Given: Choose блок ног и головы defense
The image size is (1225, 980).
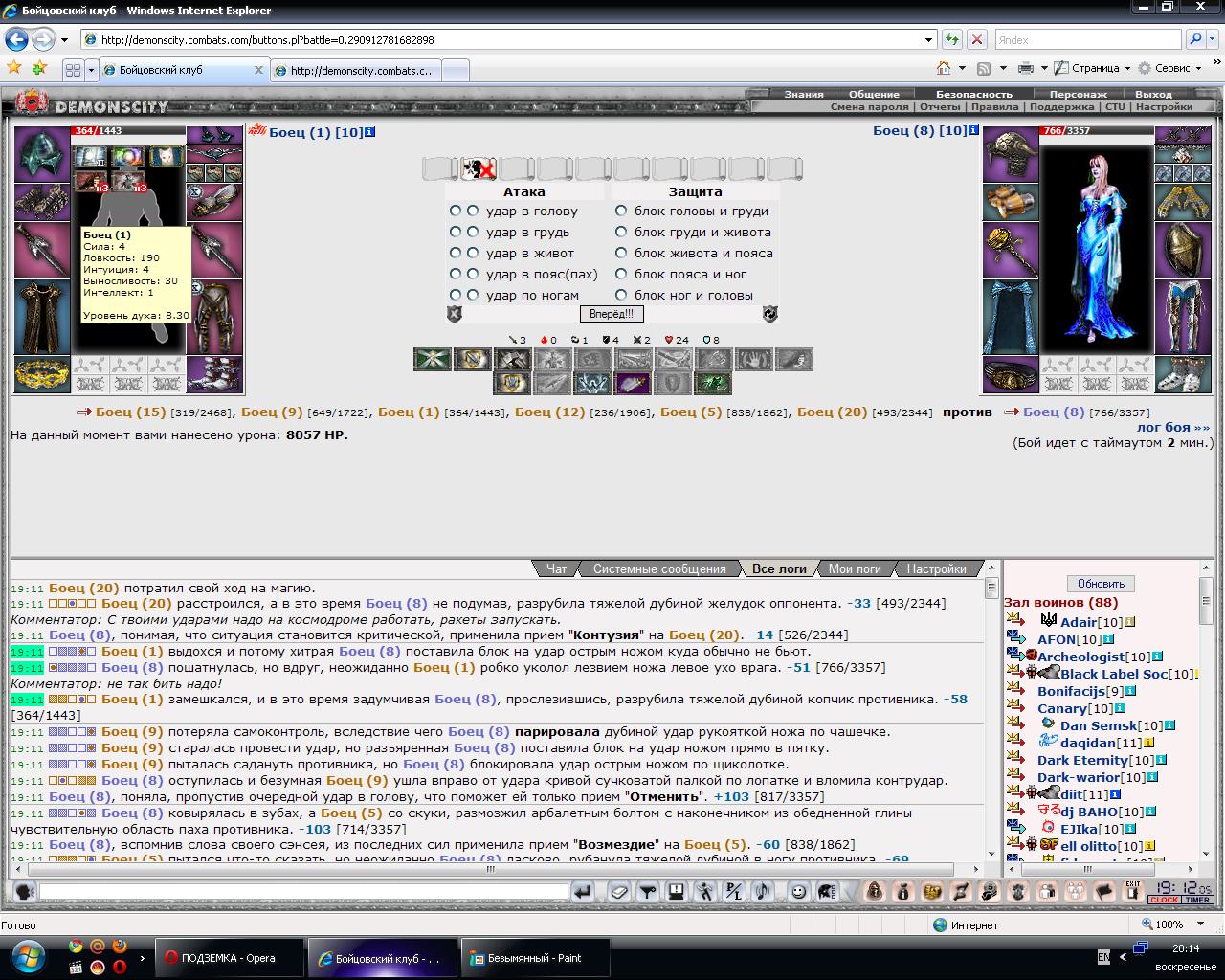Looking at the screenshot, I should click(621, 296).
